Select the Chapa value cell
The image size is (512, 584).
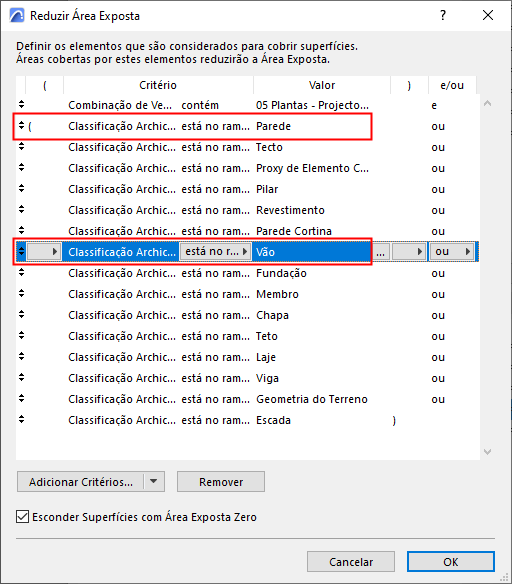272,315
